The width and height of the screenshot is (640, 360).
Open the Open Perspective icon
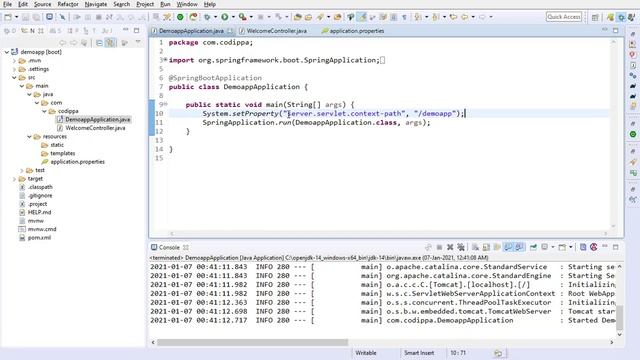tap(595, 17)
